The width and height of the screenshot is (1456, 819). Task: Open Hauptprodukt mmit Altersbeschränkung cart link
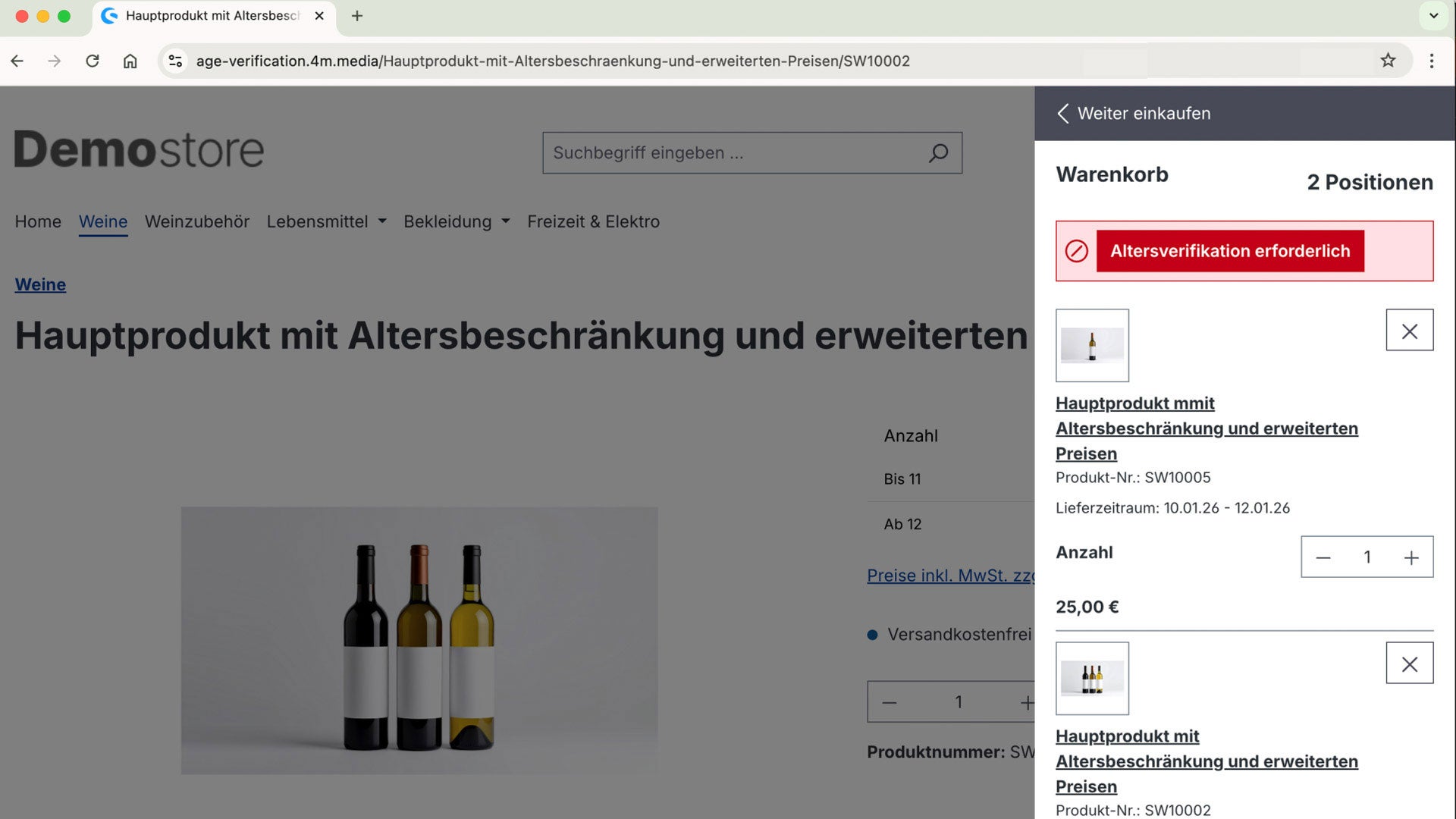coord(1207,428)
